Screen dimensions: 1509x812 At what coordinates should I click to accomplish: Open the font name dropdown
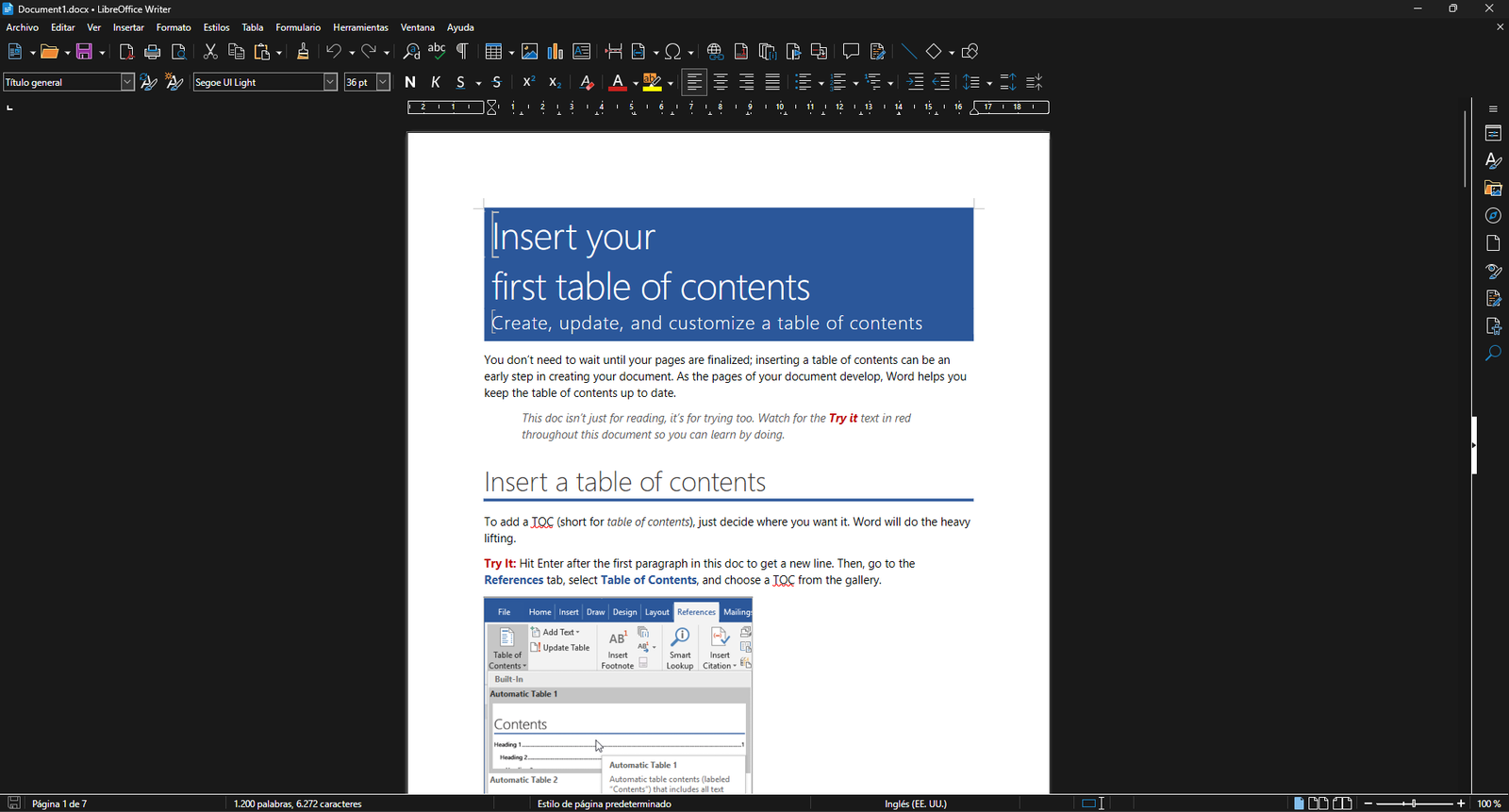[331, 83]
